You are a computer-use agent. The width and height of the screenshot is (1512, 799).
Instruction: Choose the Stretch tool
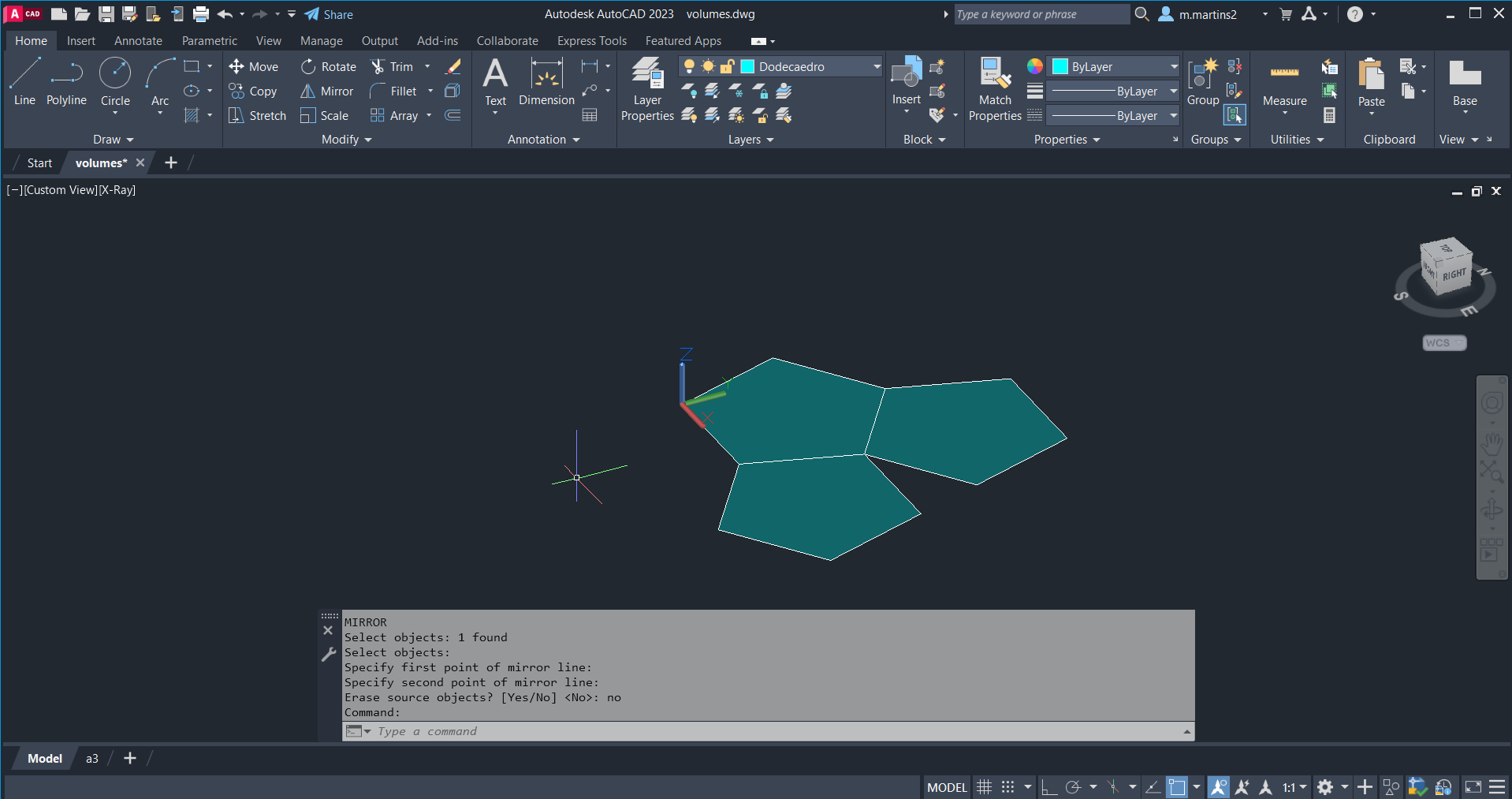(x=257, y=116)
